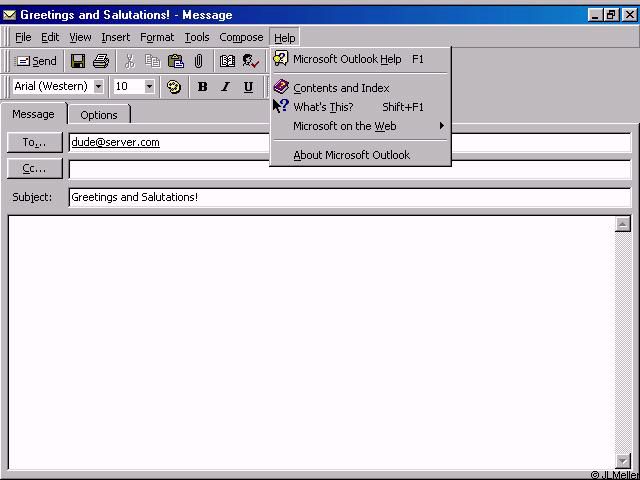Open the Address Book icon
Viewport: 640px width, 480px height.
click(228, 61)
